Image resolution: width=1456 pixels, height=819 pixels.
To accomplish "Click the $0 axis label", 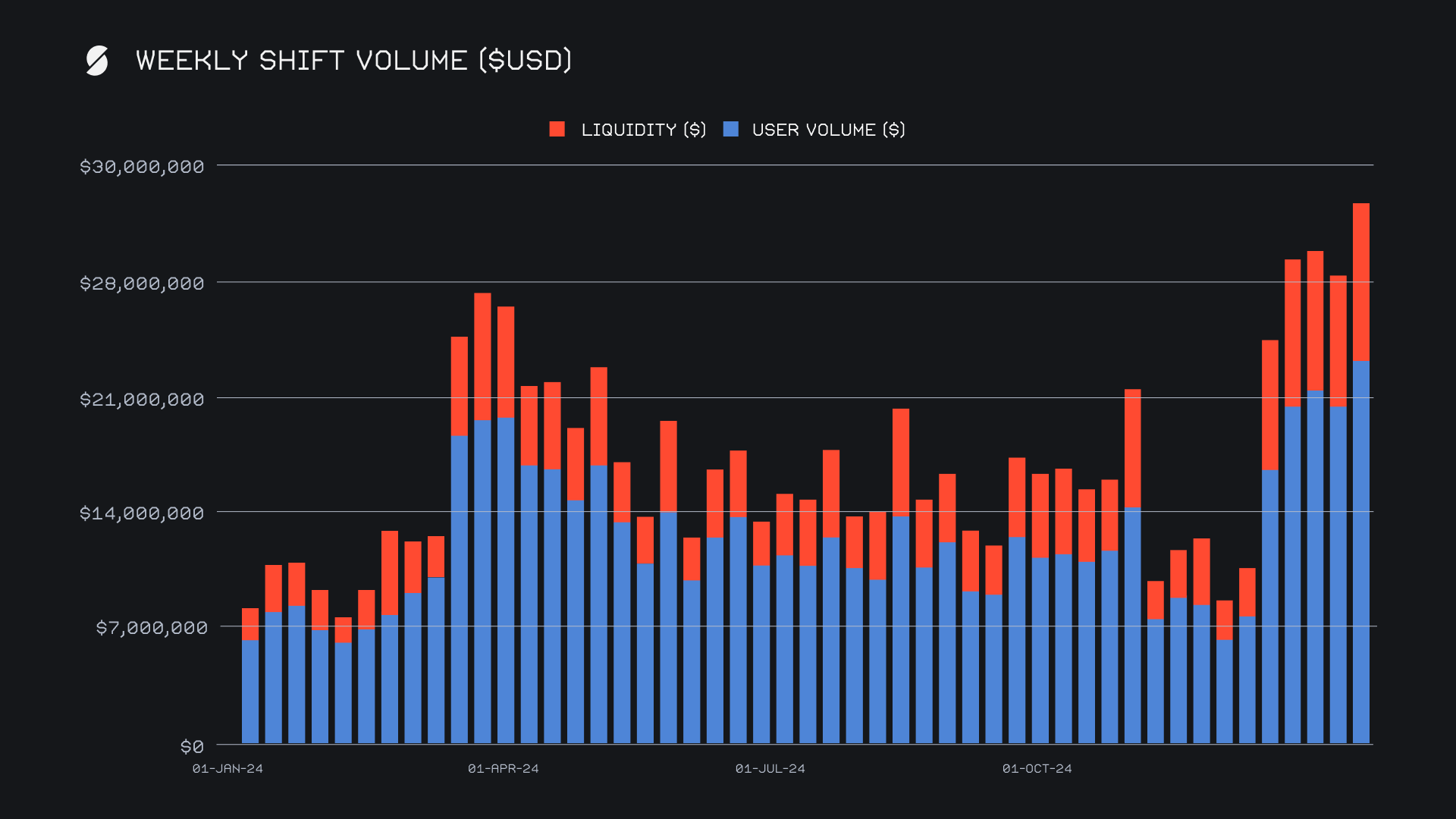I will pos(192,747).
